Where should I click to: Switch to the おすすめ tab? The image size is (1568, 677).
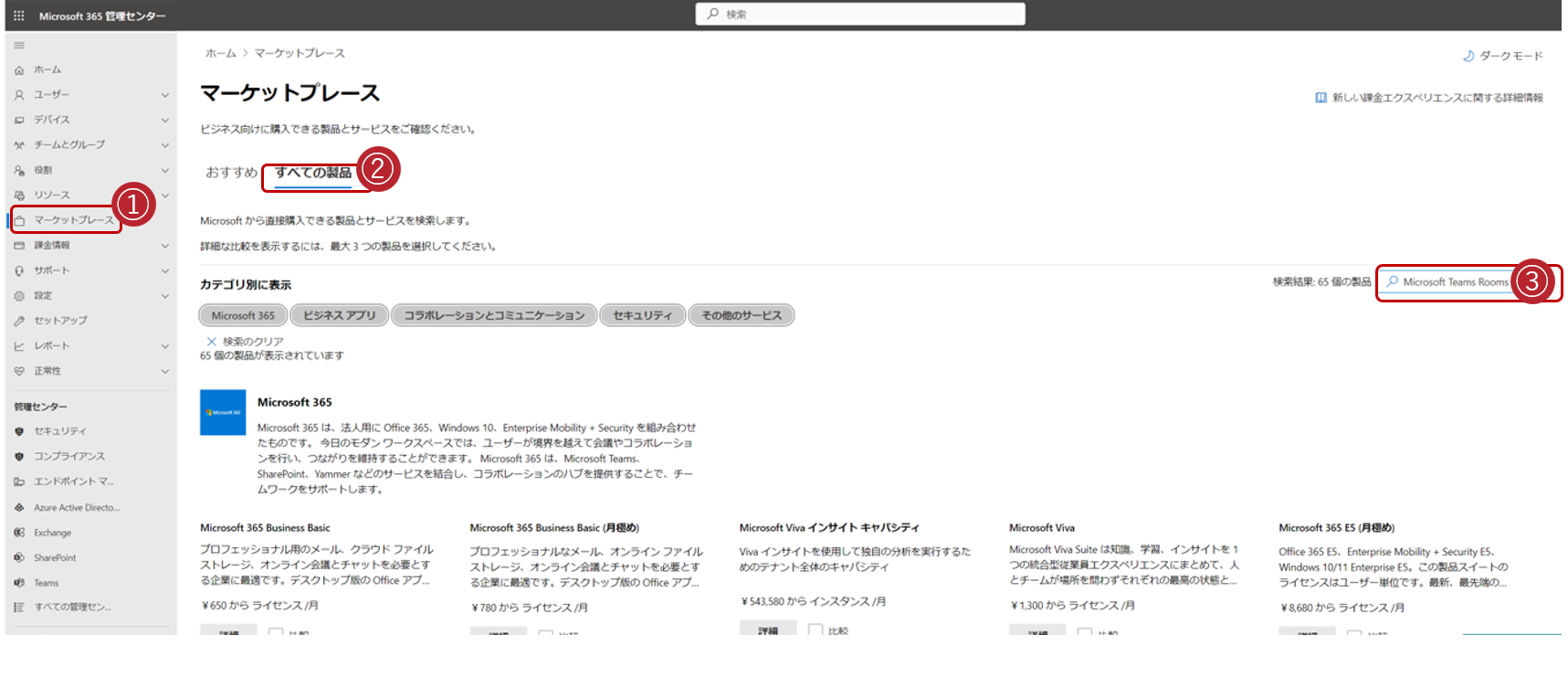[231, 172]
